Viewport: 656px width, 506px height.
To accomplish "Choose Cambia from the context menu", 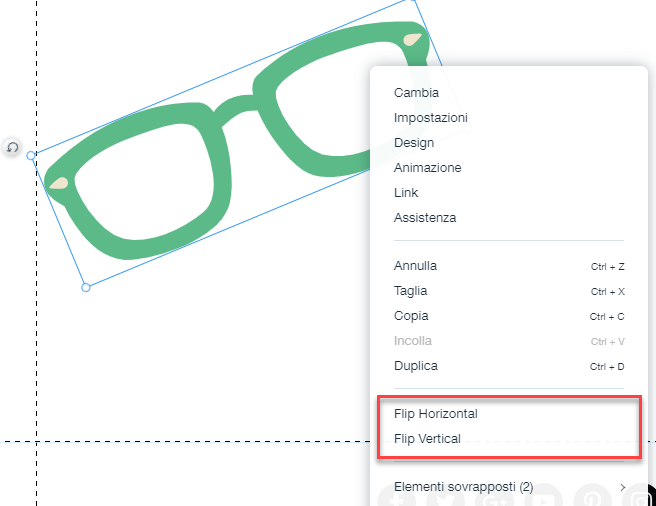I will [x=416, y=93].
